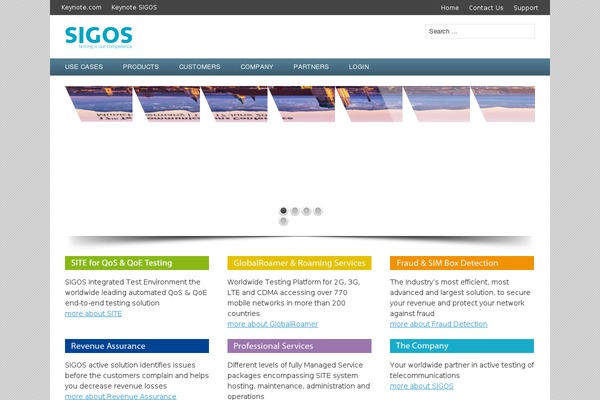The image size is (600, 400).
Task: Select the third slider dot
Action: coord(306,211)
